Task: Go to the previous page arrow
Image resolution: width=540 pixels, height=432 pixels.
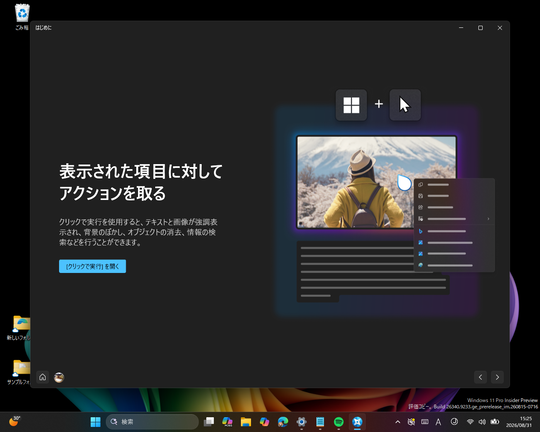Action: tap(480, 377)
